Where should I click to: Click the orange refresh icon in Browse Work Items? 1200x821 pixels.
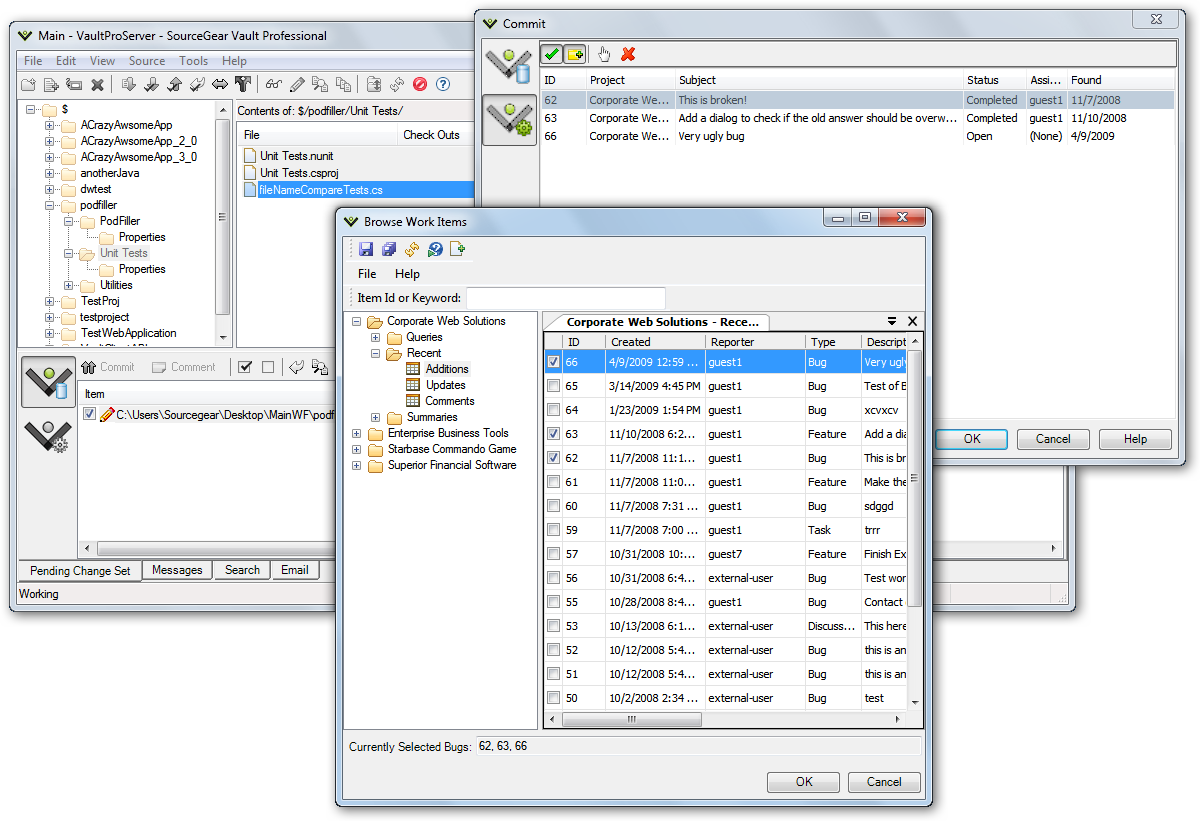tap(412, 249)
